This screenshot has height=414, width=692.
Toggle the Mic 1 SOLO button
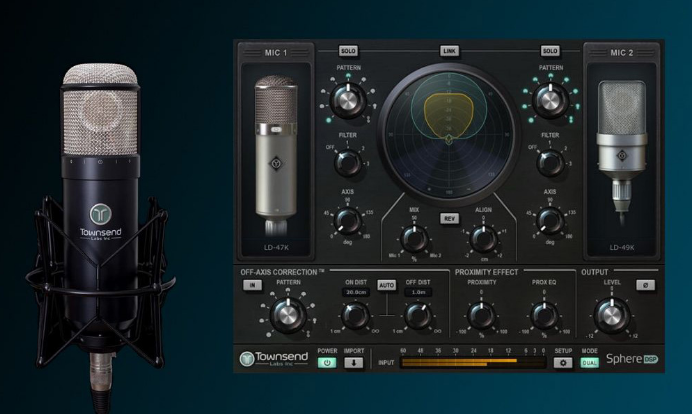coord(348,51)
